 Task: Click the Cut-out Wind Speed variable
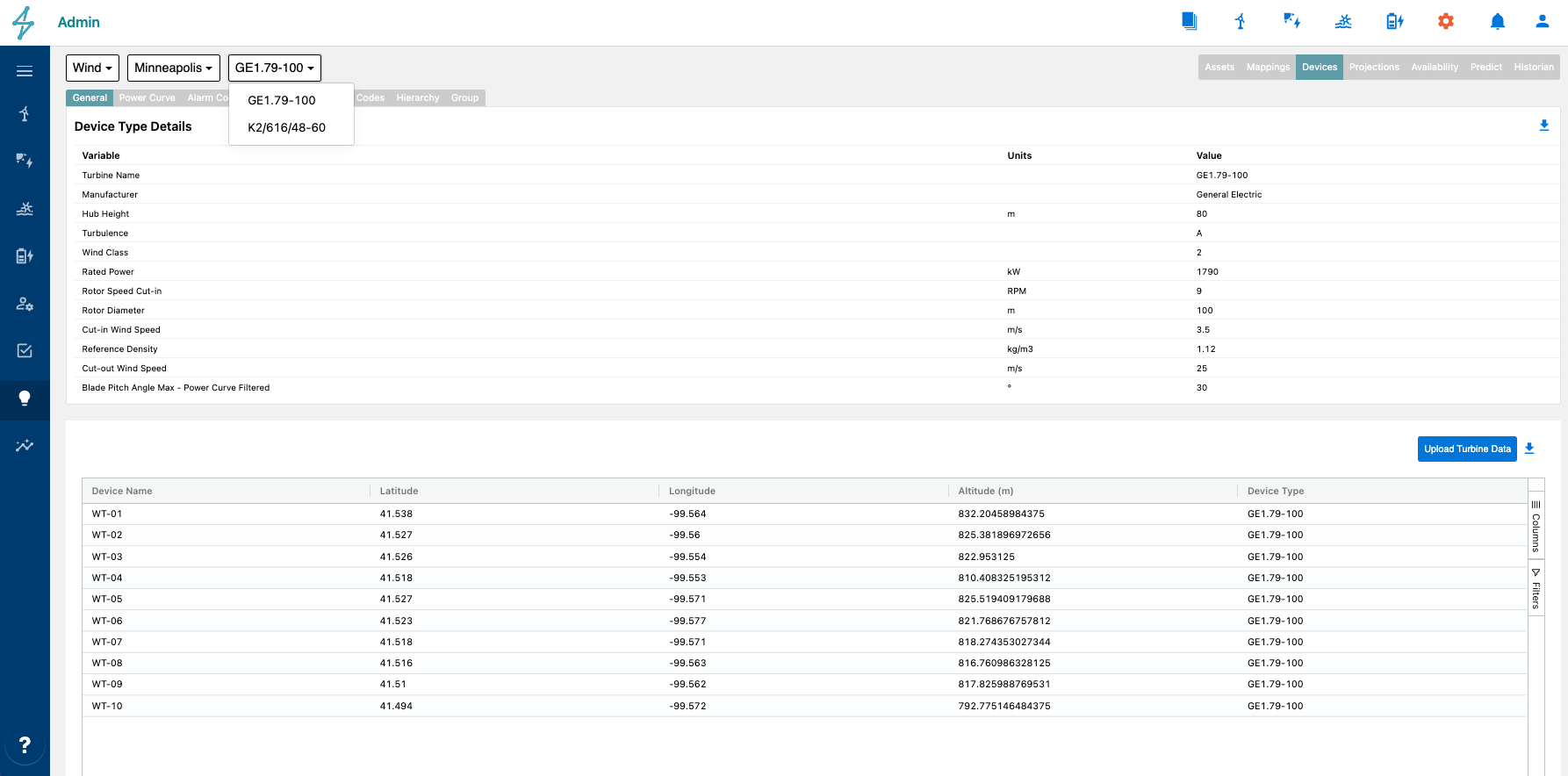pos(125,368)
